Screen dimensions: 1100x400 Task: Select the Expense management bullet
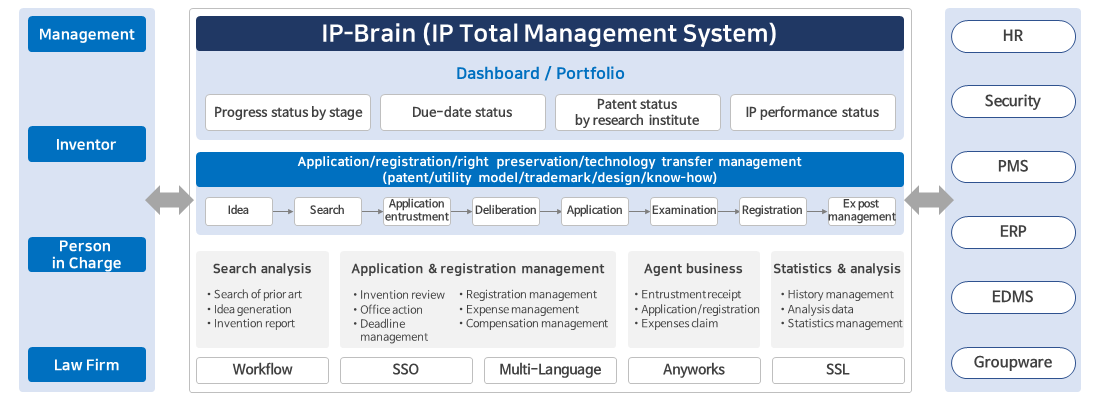519,309
